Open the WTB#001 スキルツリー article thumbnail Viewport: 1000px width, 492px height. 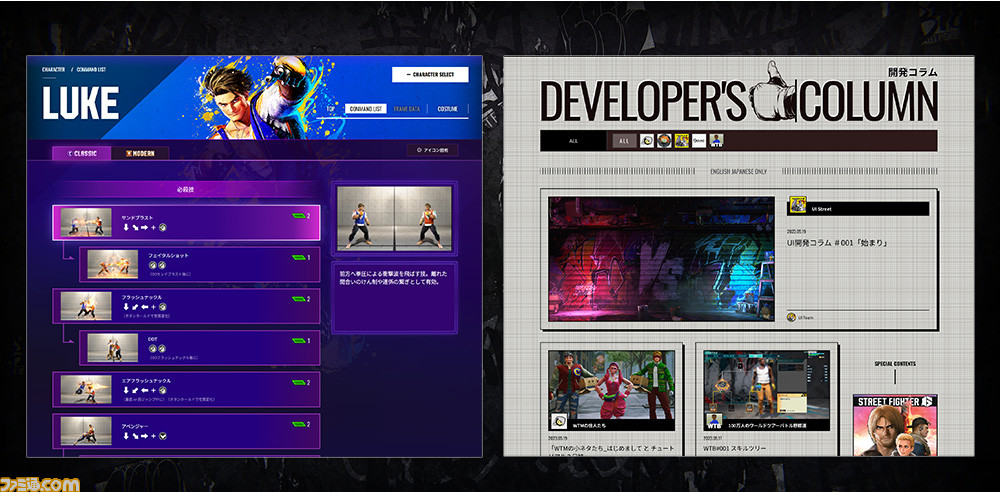(x=767, y=390)
